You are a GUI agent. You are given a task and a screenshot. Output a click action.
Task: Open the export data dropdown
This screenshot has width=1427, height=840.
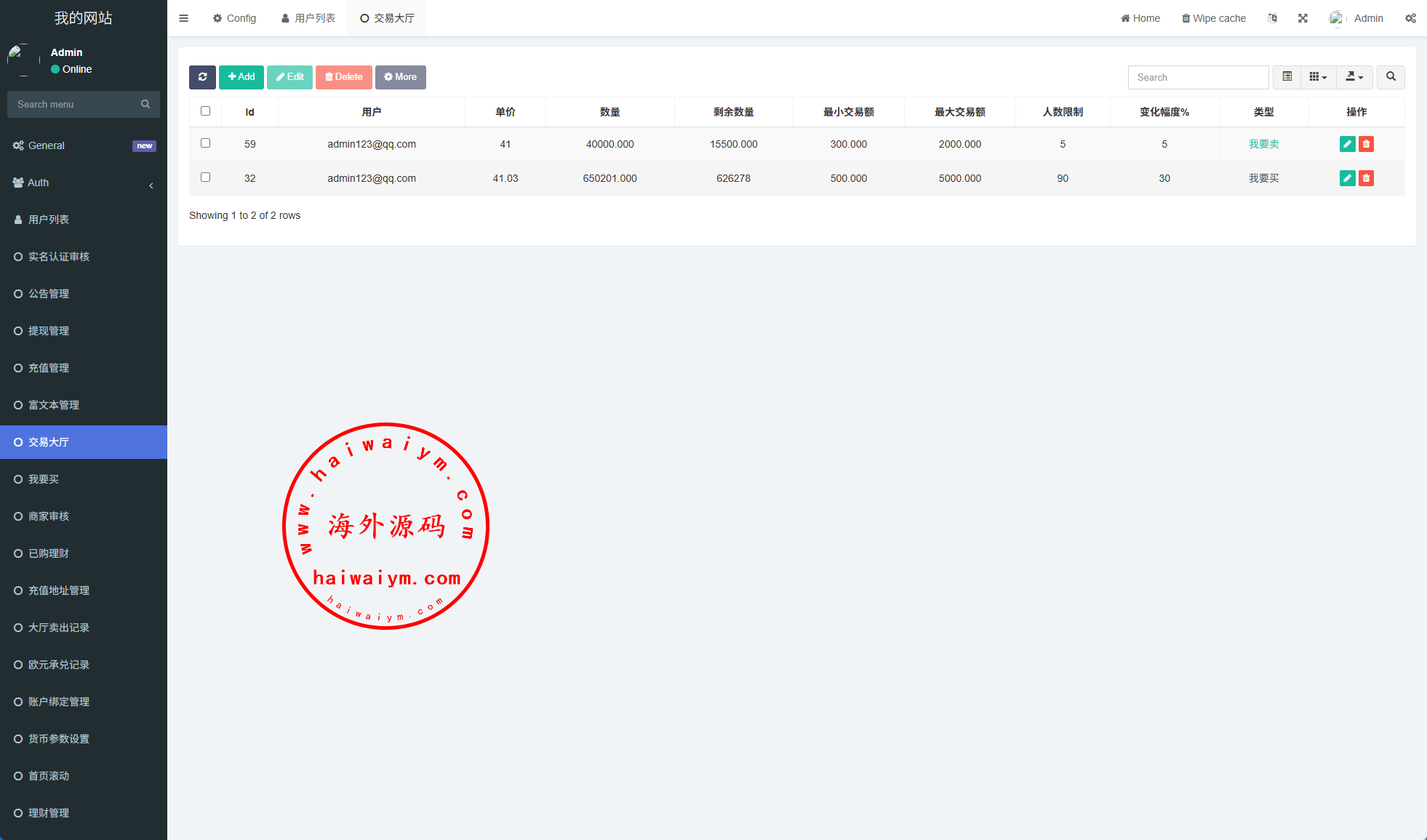click(x=1354, y=77)
